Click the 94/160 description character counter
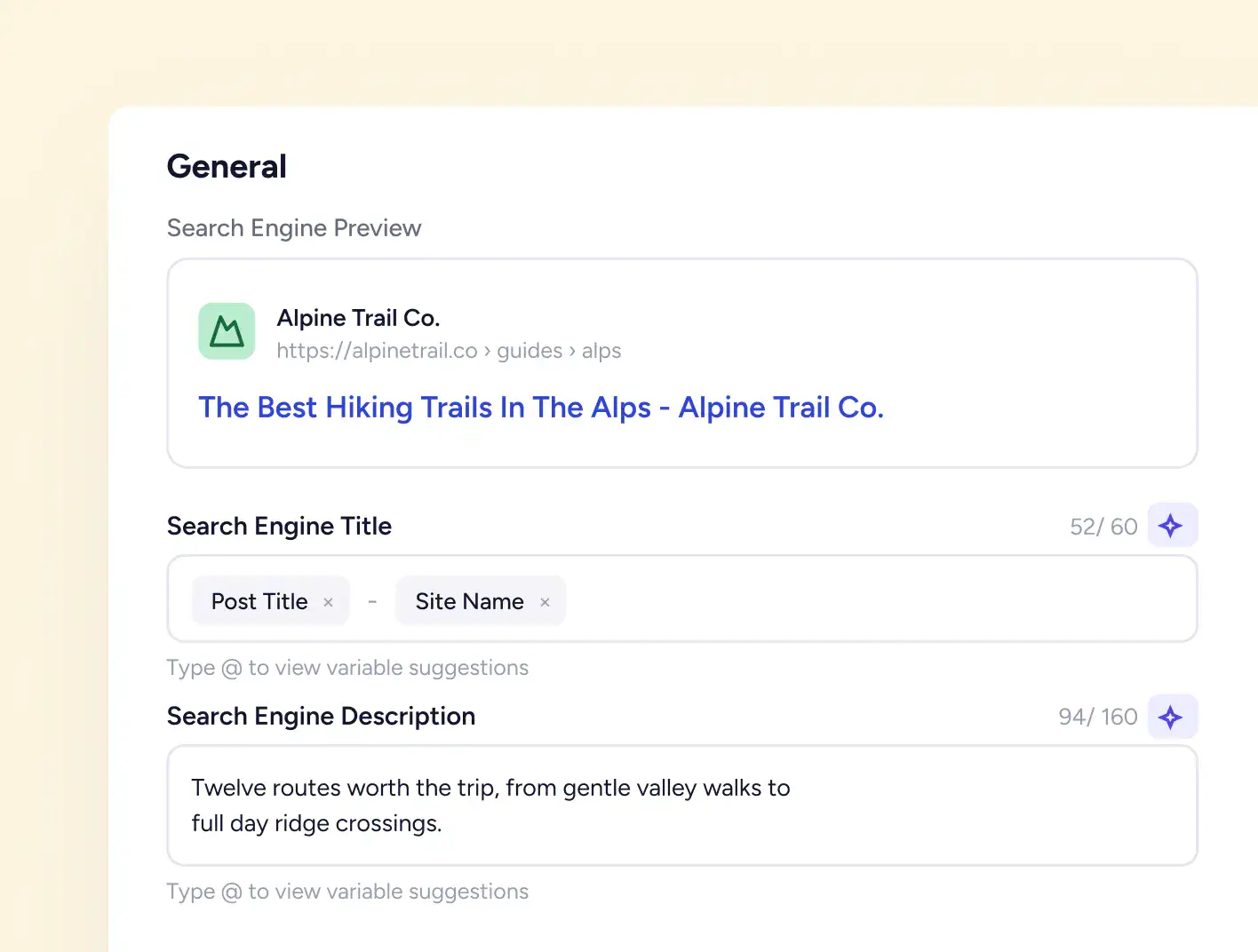This screenshot has width=1258, height=952. coord(1097,717)
